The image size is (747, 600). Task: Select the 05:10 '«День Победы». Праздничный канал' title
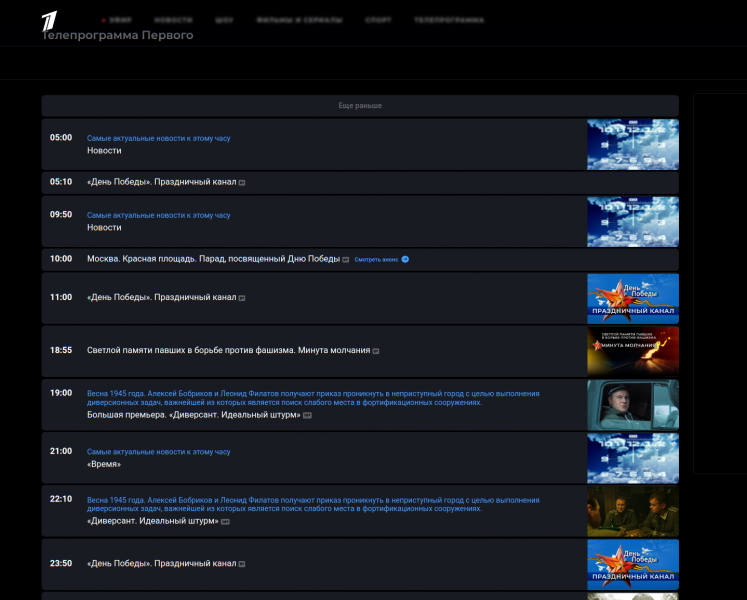162,182
